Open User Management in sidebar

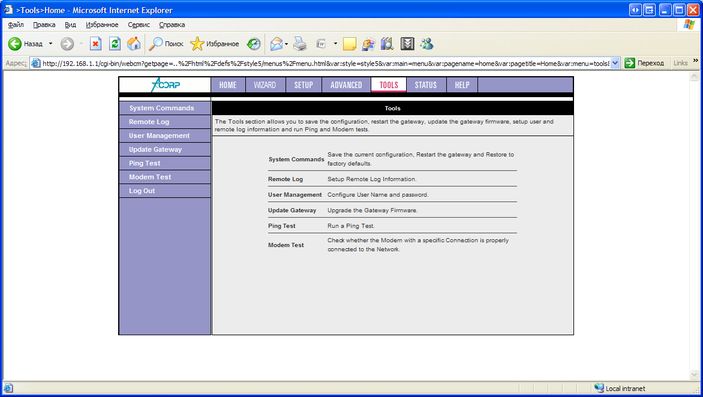click(x=165, y=135)
